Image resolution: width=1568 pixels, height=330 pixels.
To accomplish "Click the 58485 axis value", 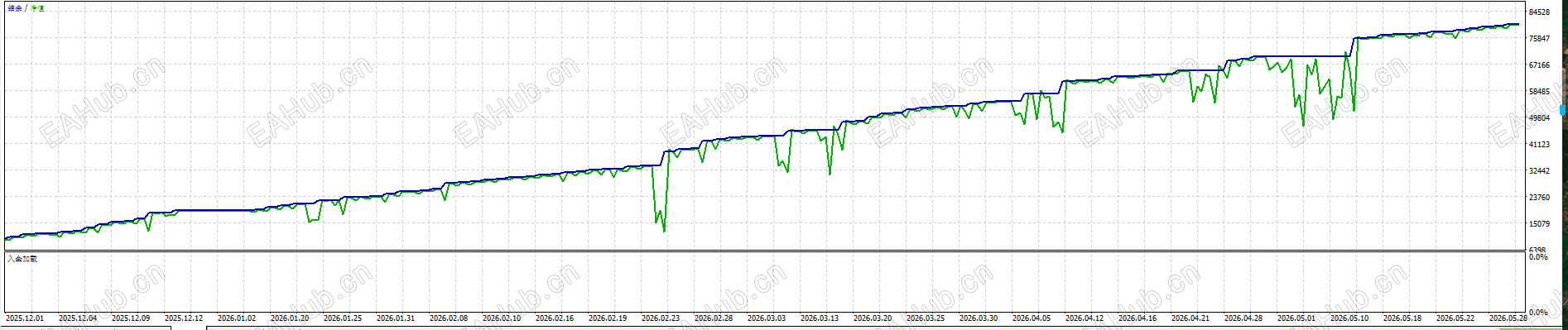I will pos(1539,92).
